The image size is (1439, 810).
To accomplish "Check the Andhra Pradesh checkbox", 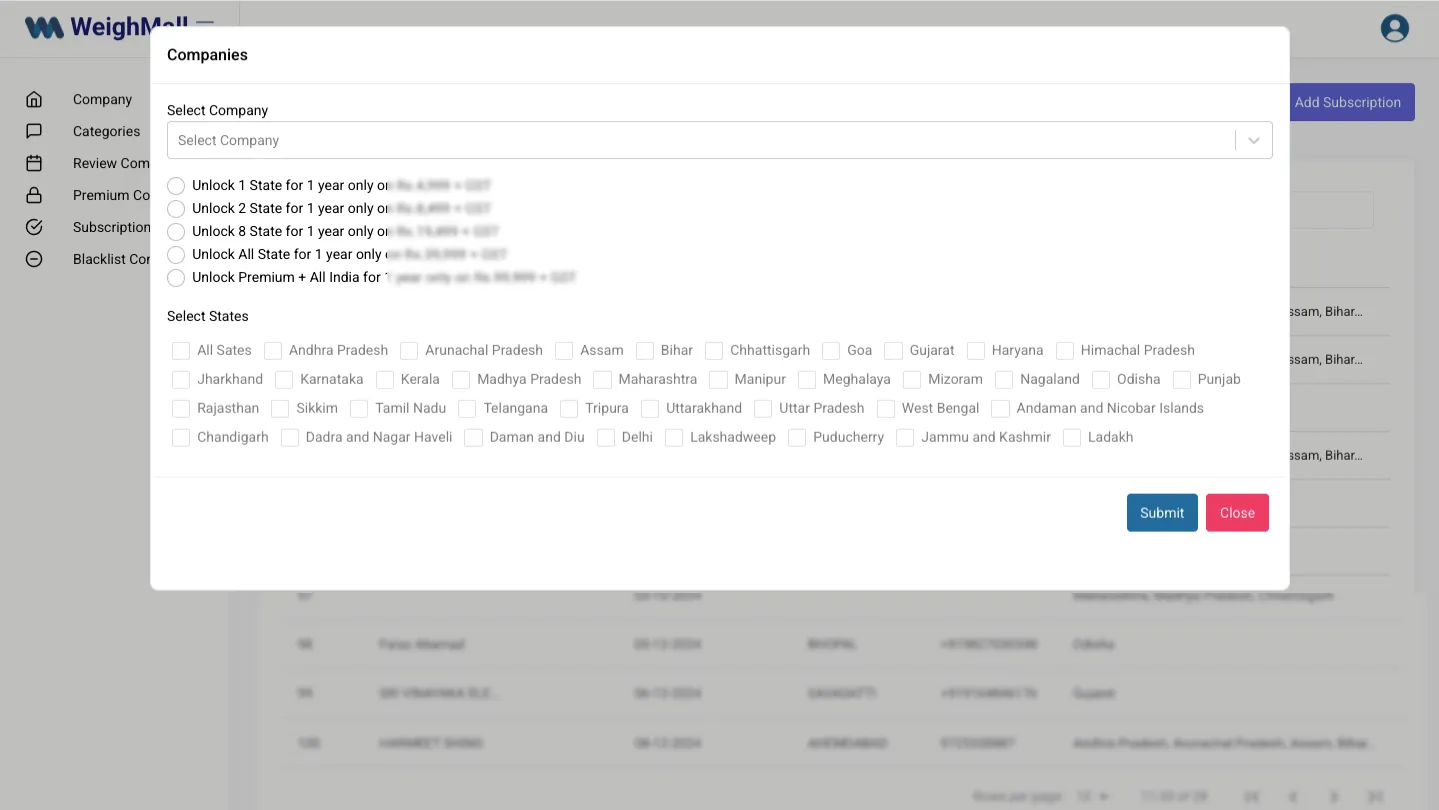I will [x=273, y=351].
